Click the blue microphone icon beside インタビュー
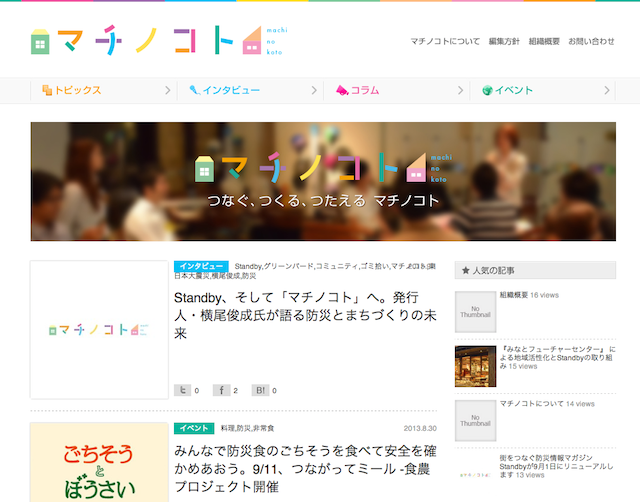The height and width of the screenshot is (502, 640). [194, 90]
